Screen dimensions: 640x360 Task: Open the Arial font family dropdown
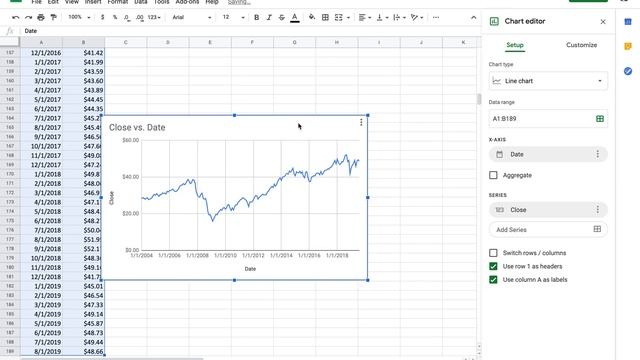(191, 18)
